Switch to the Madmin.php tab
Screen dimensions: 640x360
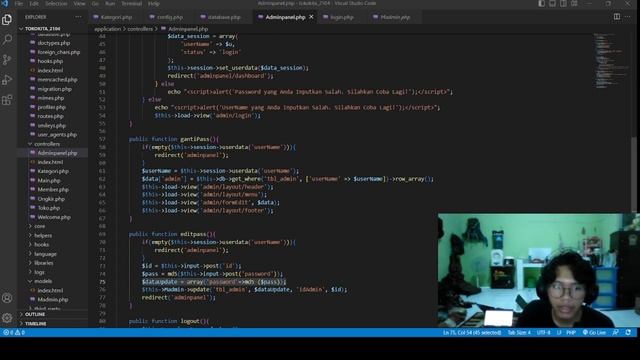pos(394,17)
